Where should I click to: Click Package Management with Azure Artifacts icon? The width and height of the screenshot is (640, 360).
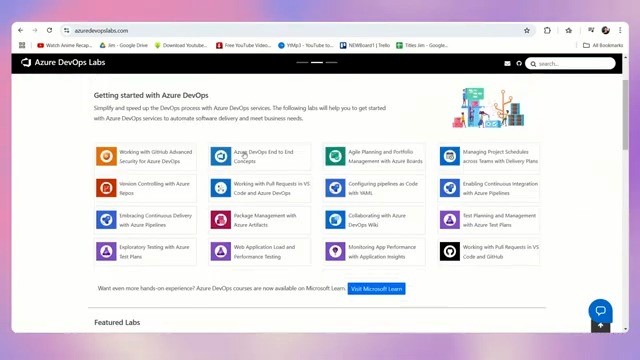pyautogui.click(x=221, y=220)
